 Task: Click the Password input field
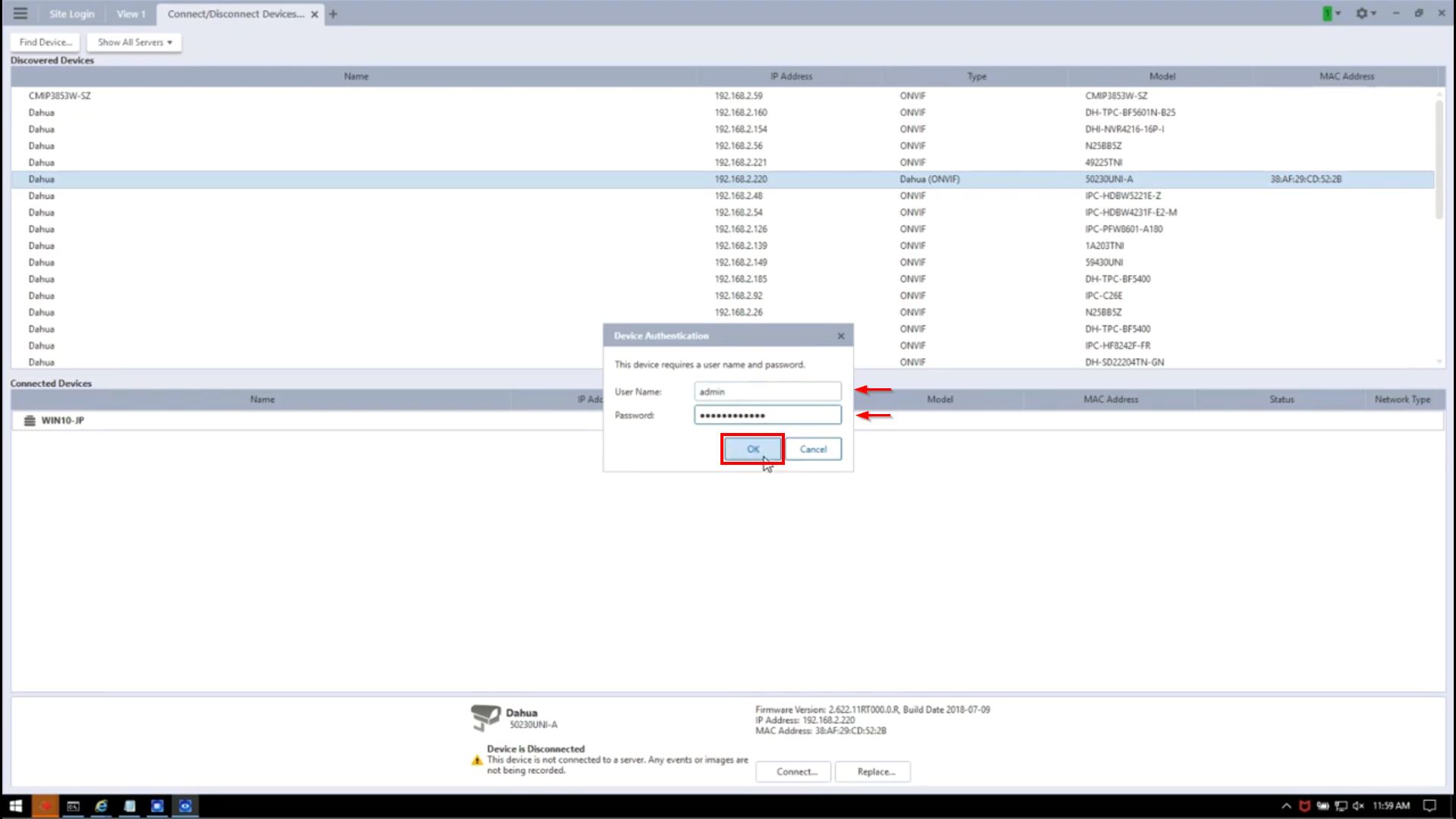(767, 416)
